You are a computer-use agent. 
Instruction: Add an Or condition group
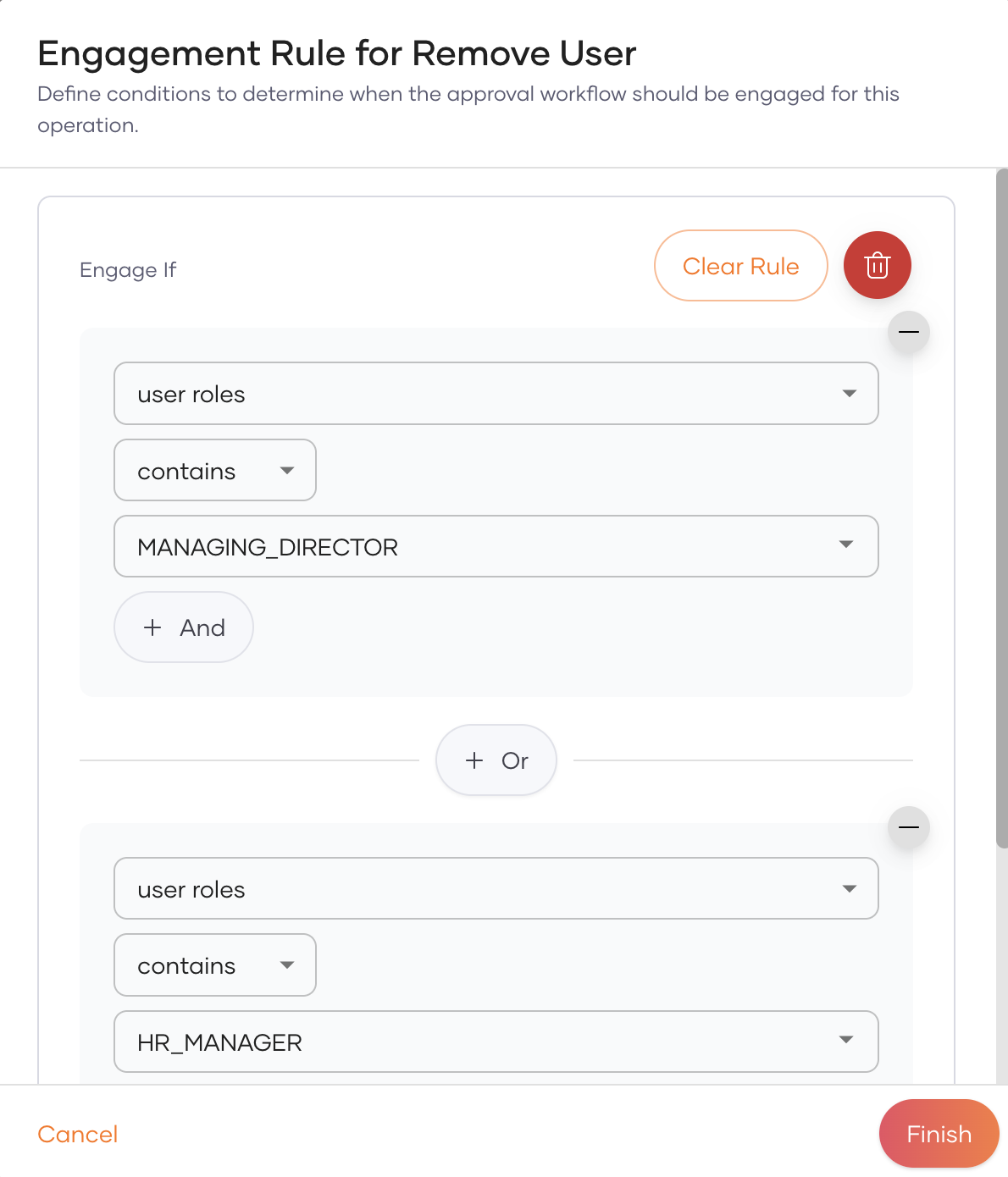[496, 760]
